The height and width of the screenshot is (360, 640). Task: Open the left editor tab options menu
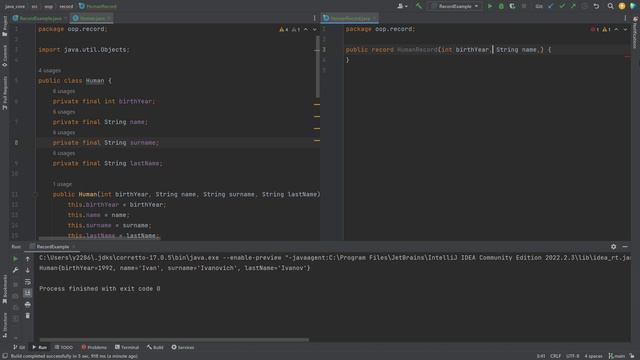[314, 18]
